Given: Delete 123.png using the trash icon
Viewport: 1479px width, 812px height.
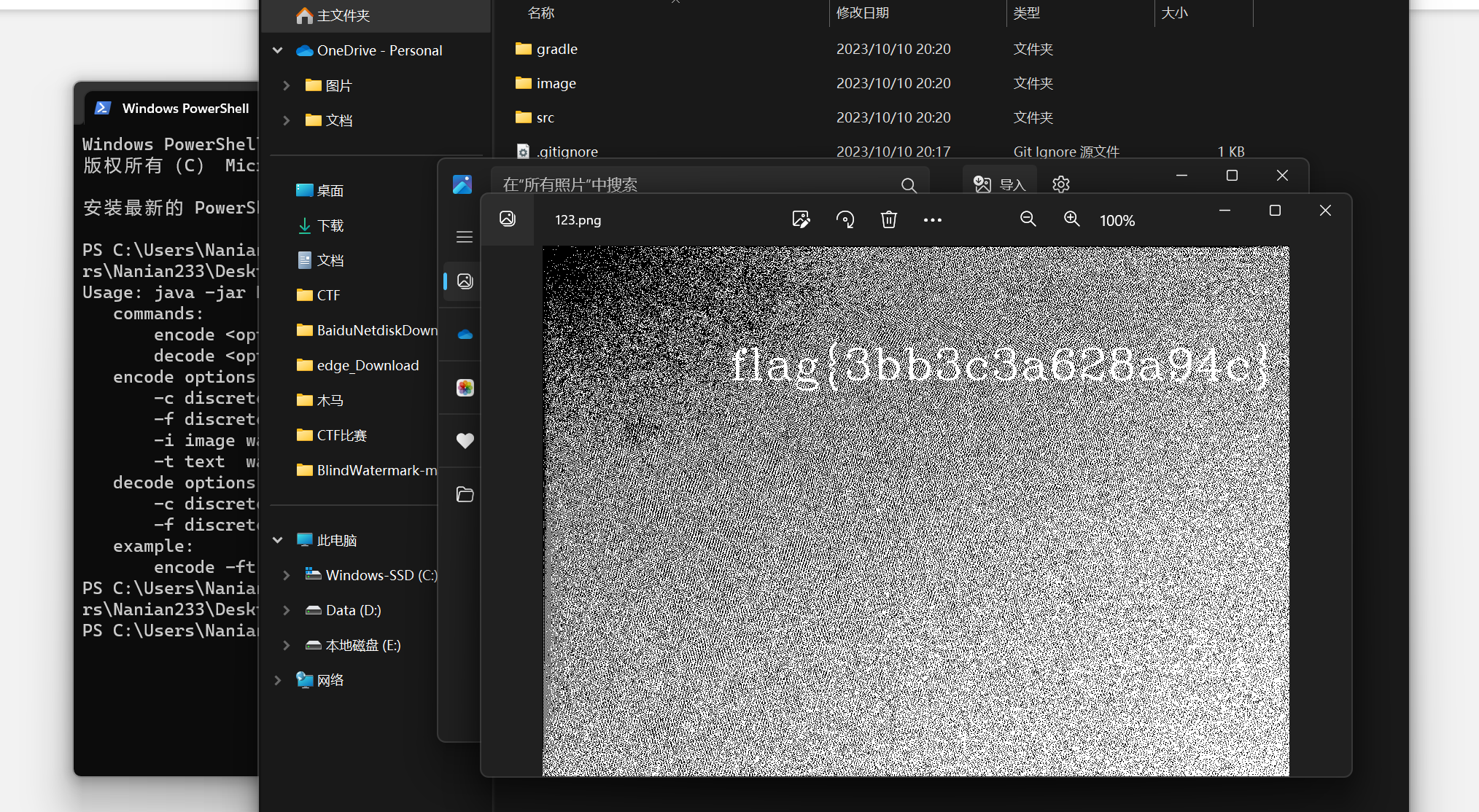Looking at the screenshot, I should (888, 219).
